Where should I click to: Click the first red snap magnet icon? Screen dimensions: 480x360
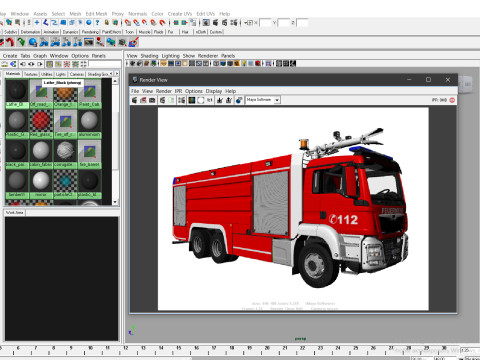click(128, 23)
